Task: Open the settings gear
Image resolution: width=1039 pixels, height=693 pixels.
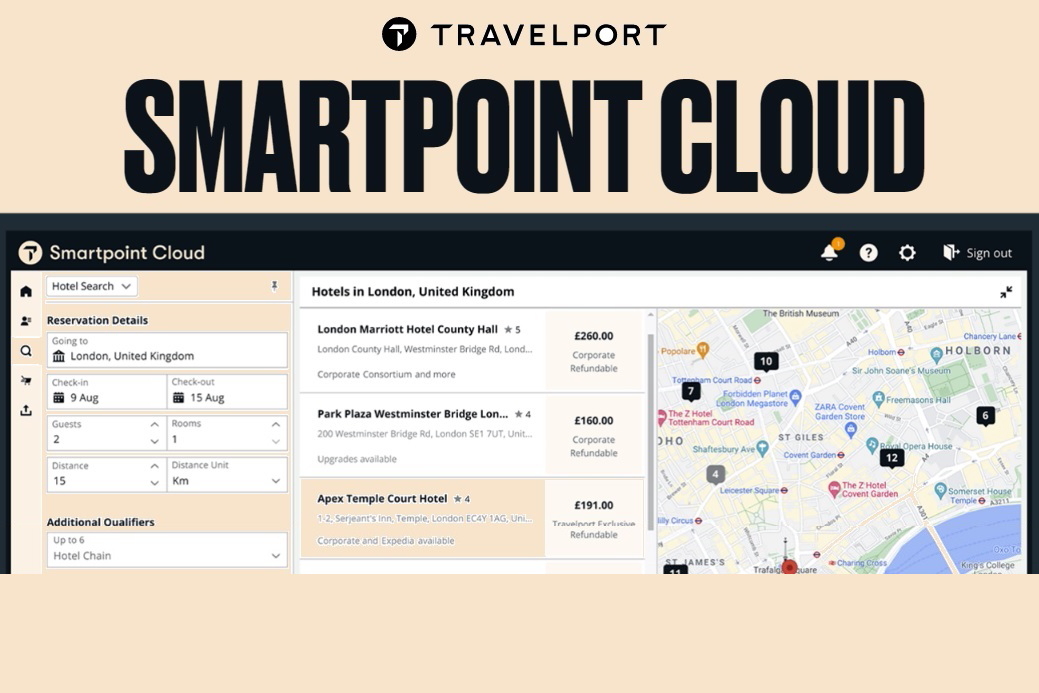Action: 907,252
